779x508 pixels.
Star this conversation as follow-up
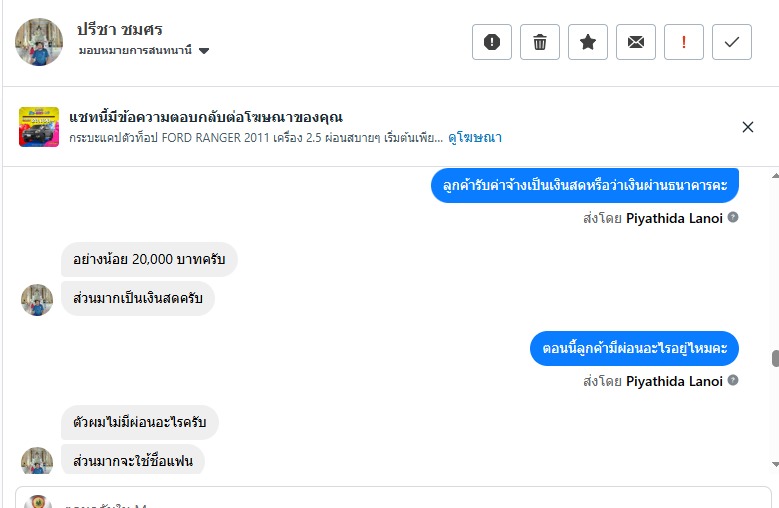pos(588,42)
